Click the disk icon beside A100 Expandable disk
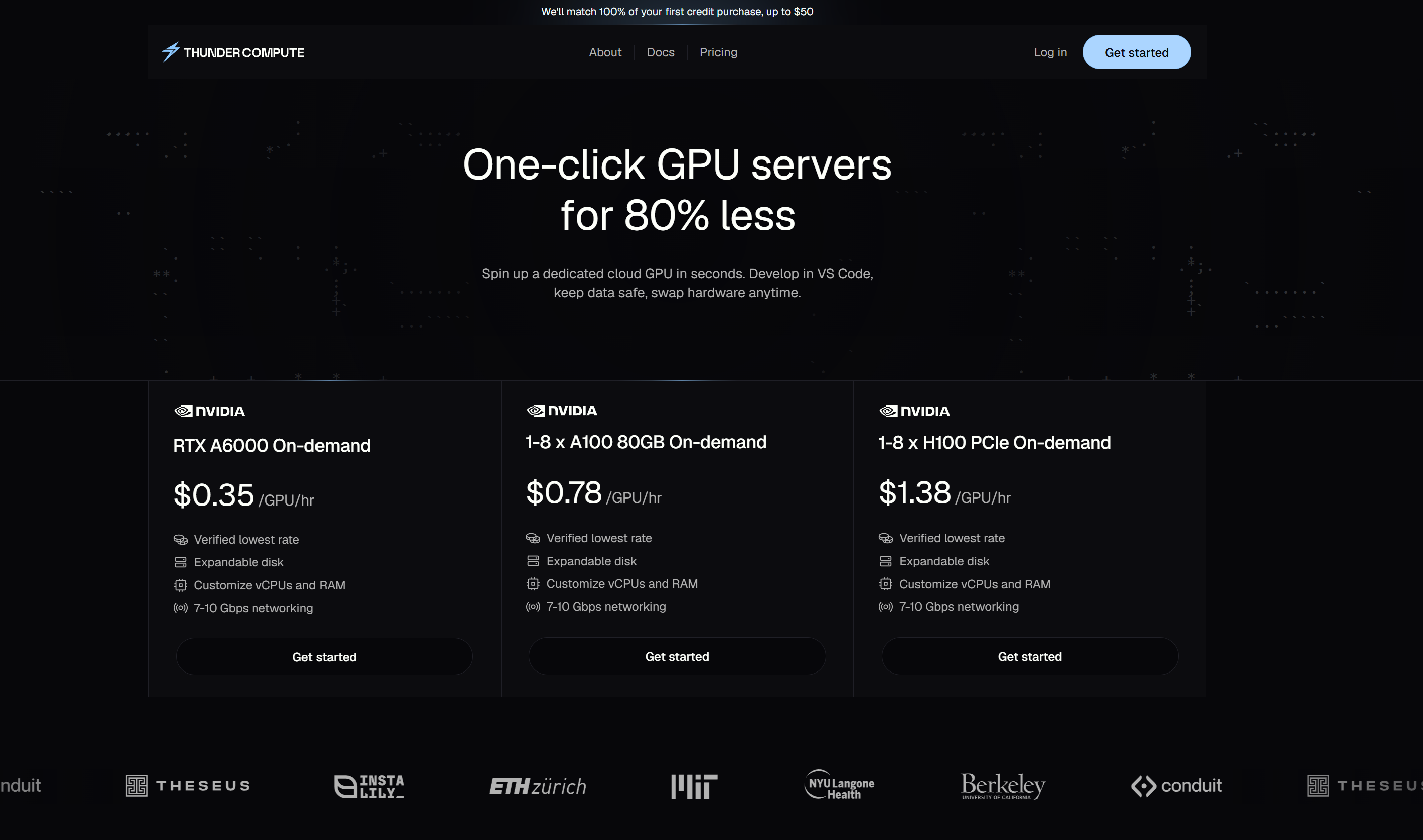This screenshot has height=840, width=1423. (x=533, y=561)
